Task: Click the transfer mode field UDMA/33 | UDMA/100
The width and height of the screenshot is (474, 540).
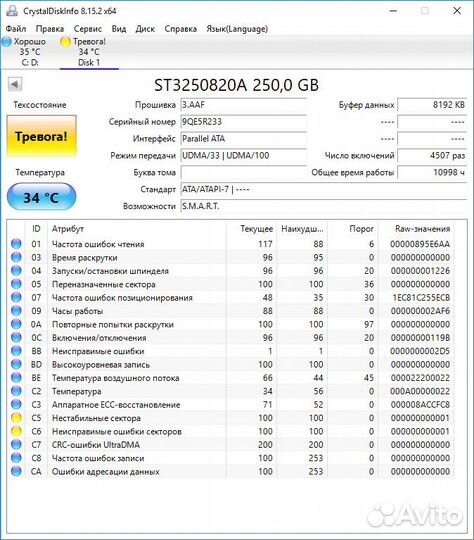Action: [x=244, y=155]
